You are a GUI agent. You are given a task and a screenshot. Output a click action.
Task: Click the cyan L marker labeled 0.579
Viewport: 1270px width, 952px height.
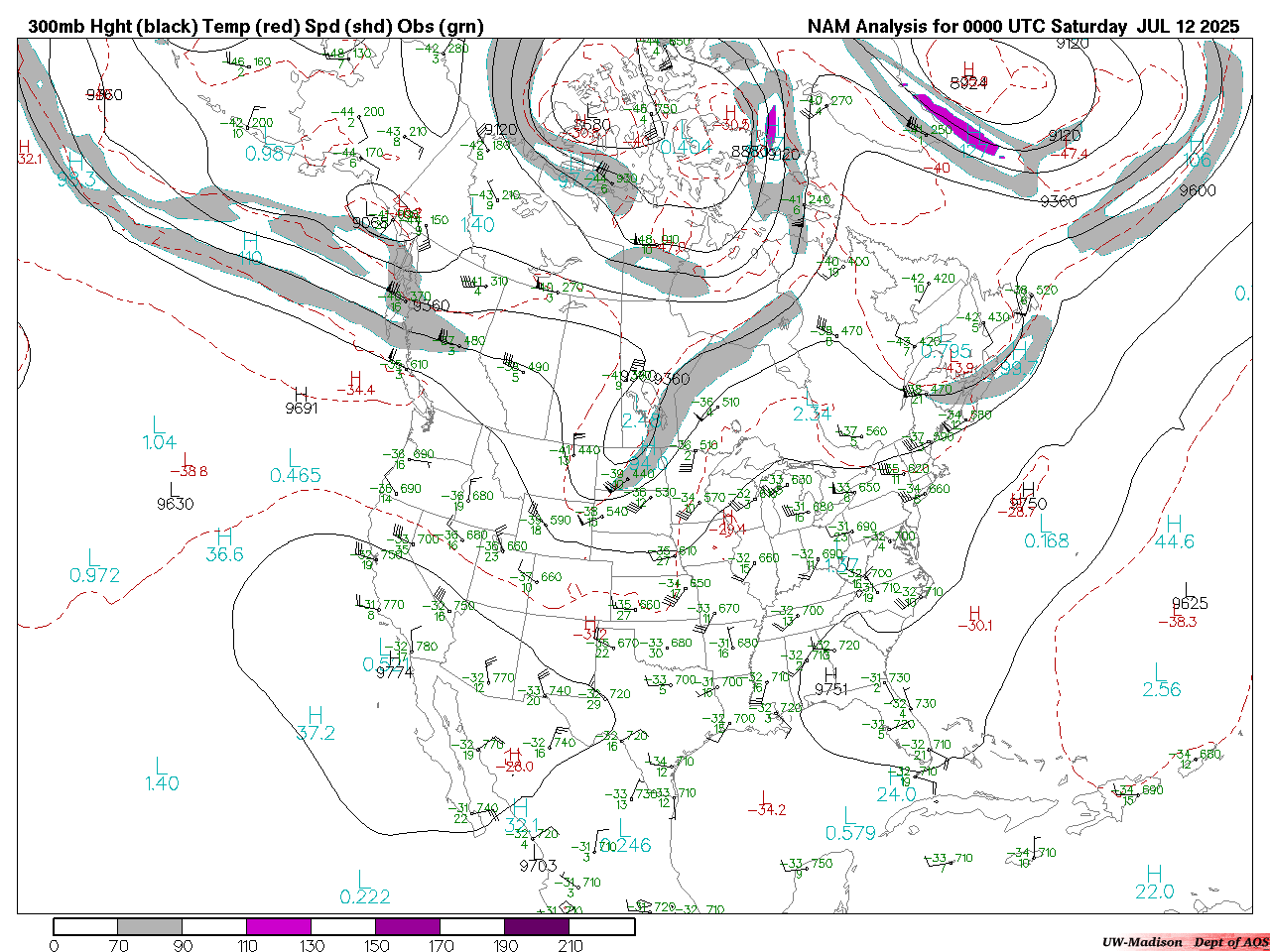point(849,815)
